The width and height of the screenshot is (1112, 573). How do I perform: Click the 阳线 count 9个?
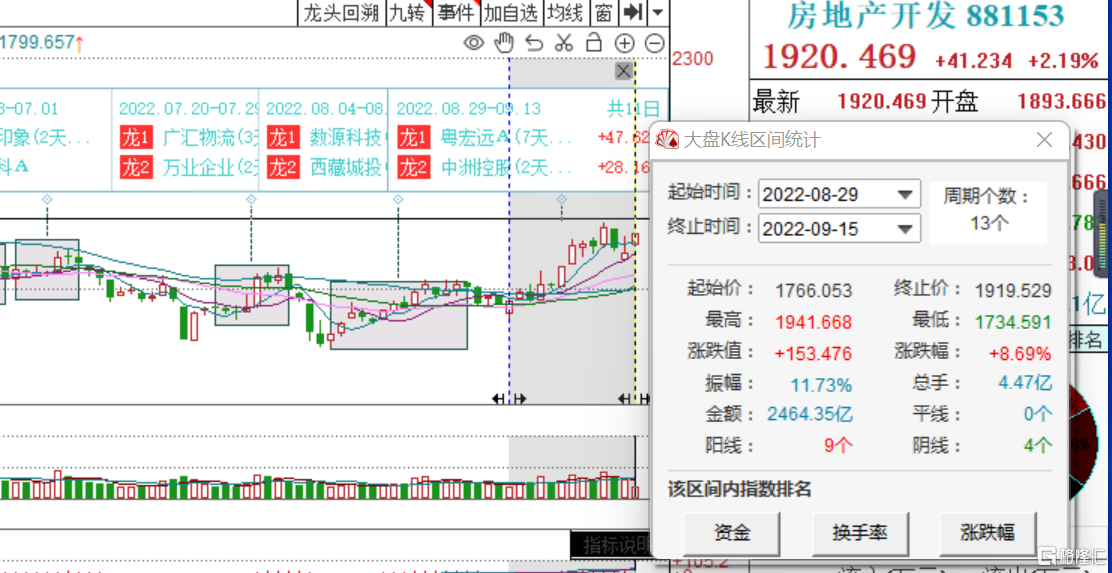coord(838,445)
